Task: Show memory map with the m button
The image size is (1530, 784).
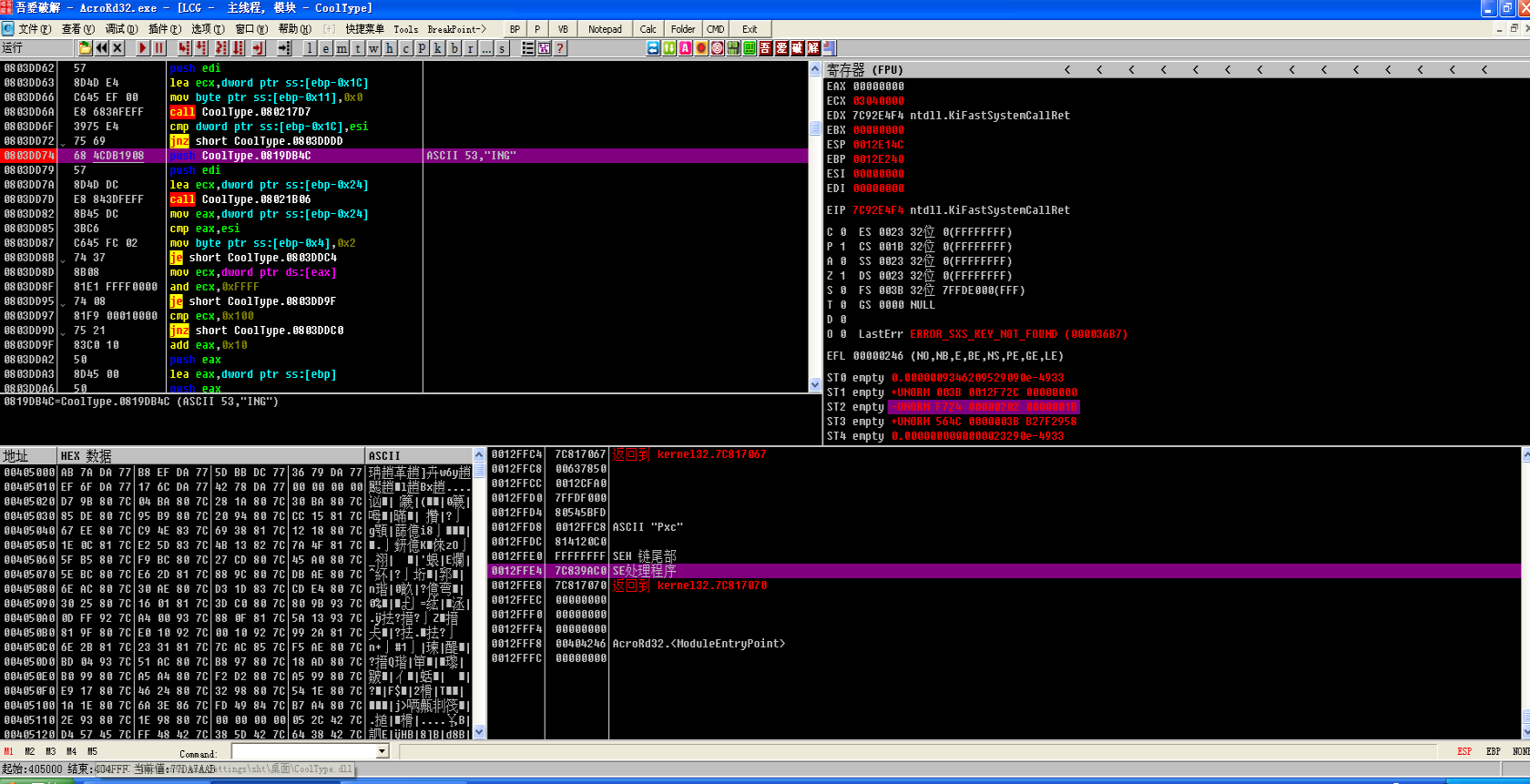Action: pos(342,48)
